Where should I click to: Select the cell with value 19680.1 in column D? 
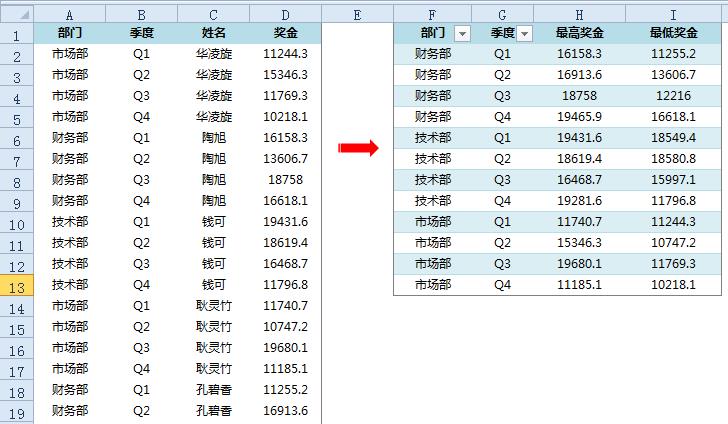(286, 348)
